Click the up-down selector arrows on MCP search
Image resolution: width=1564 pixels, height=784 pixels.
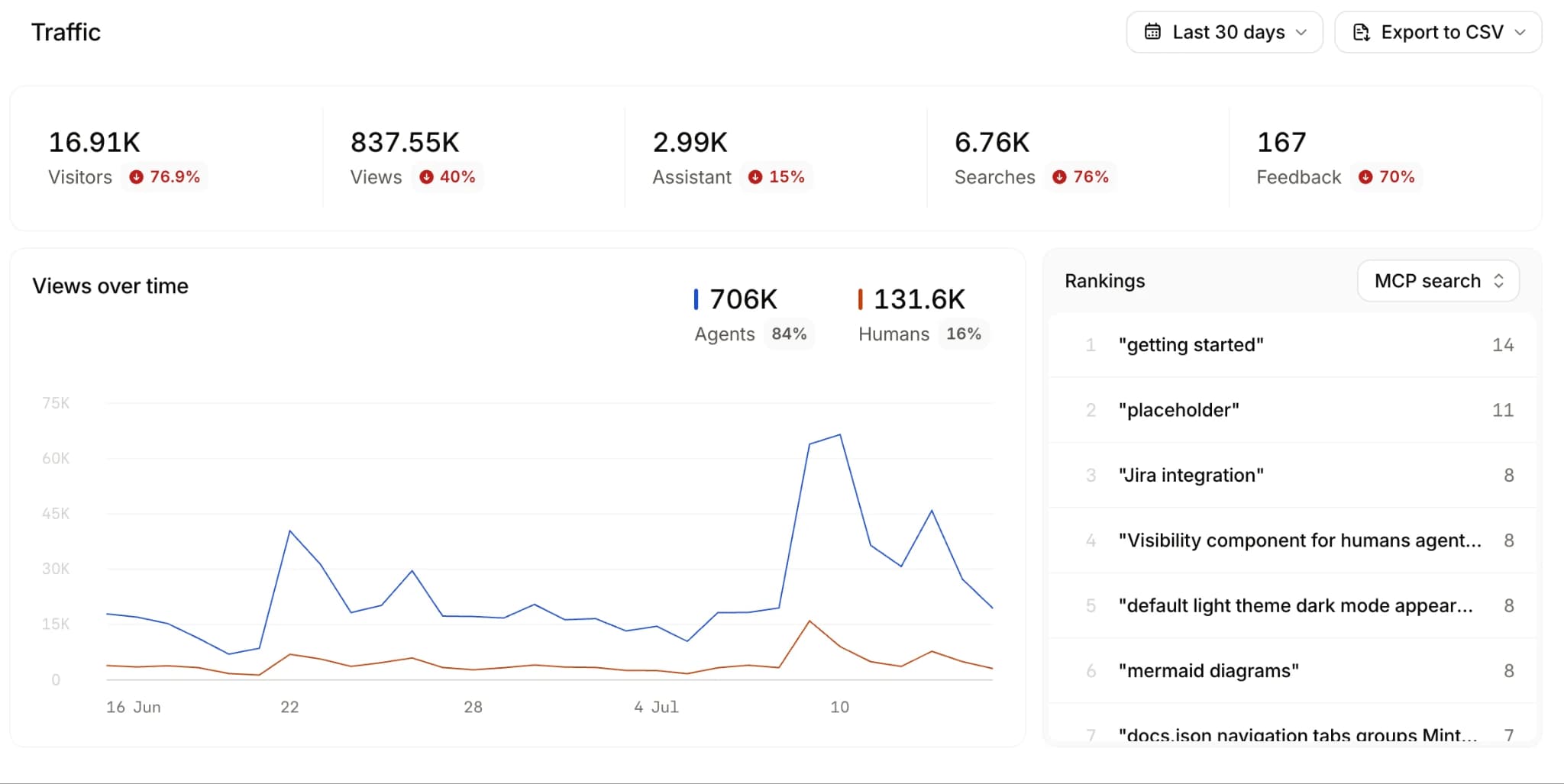(1498, 281)
